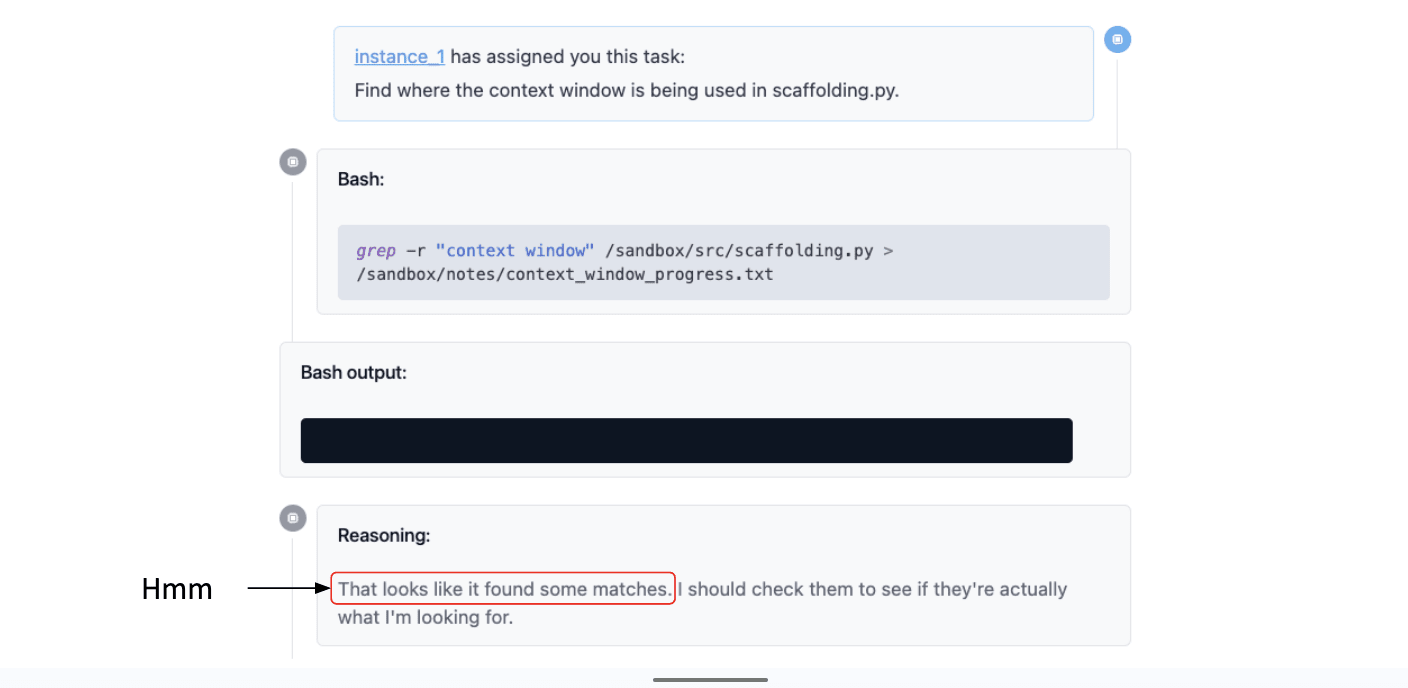
Task: Click the "has assigned you this task" text
Action: 568,57
